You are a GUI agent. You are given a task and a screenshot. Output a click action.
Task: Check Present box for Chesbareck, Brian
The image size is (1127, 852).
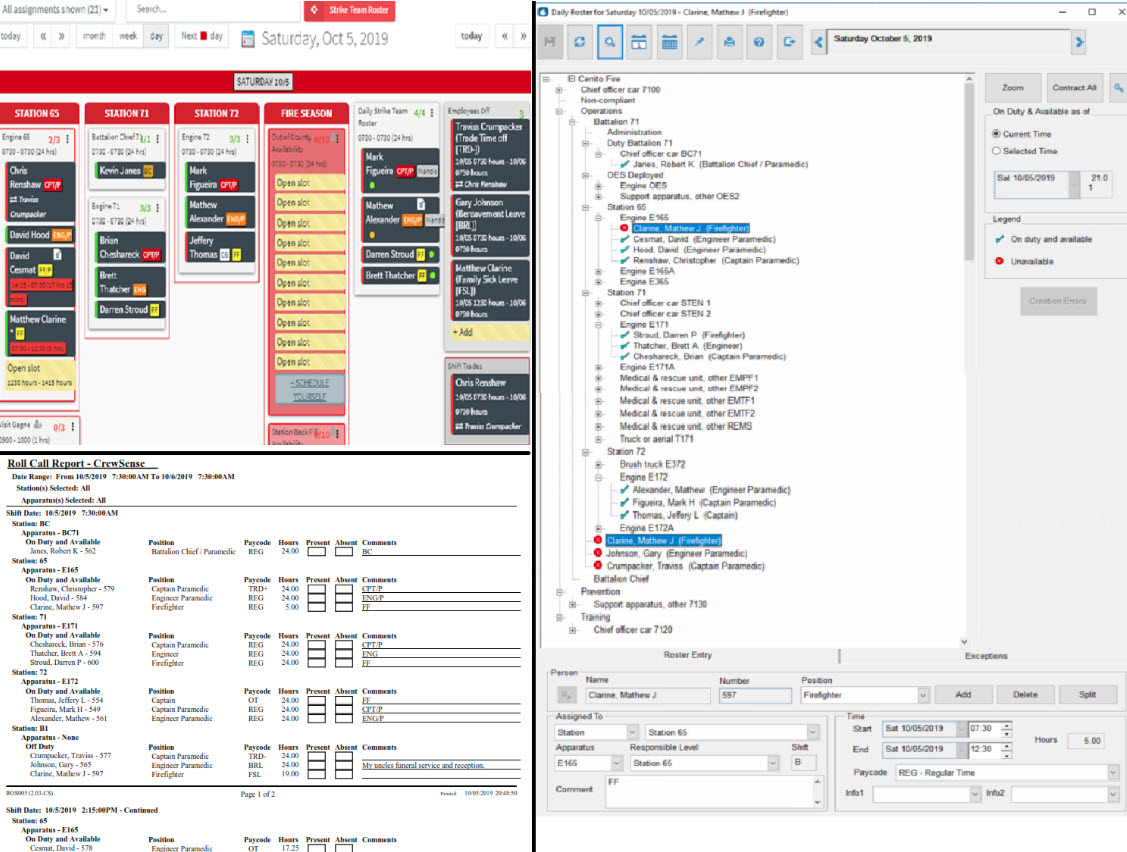tap(316, 645)
